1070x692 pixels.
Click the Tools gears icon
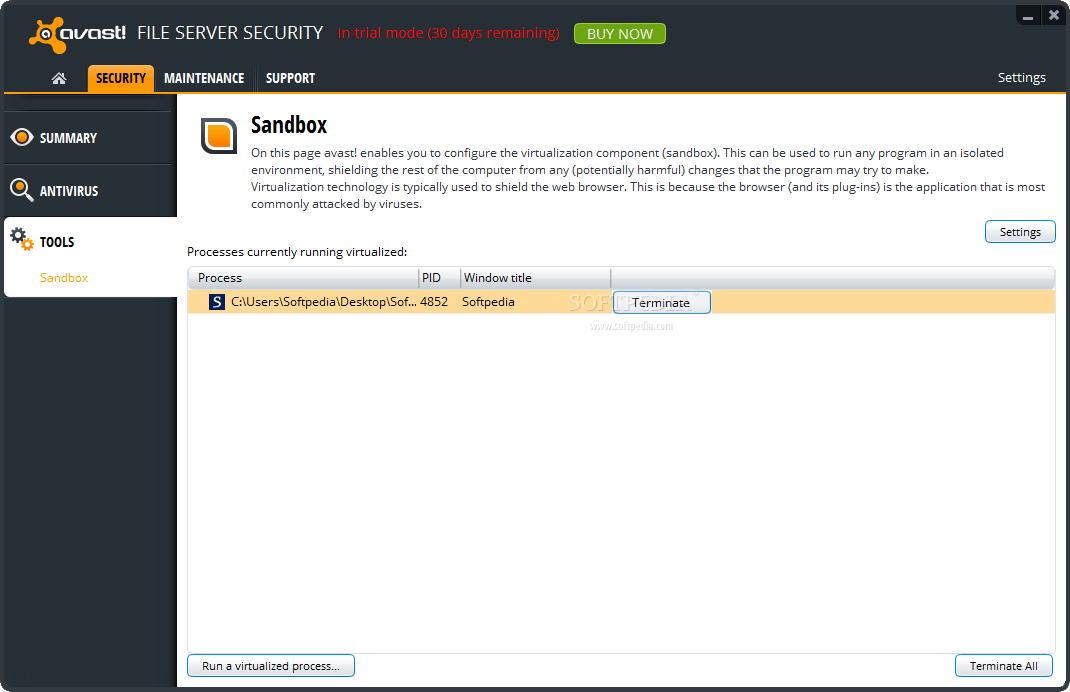tap(22, 239)
